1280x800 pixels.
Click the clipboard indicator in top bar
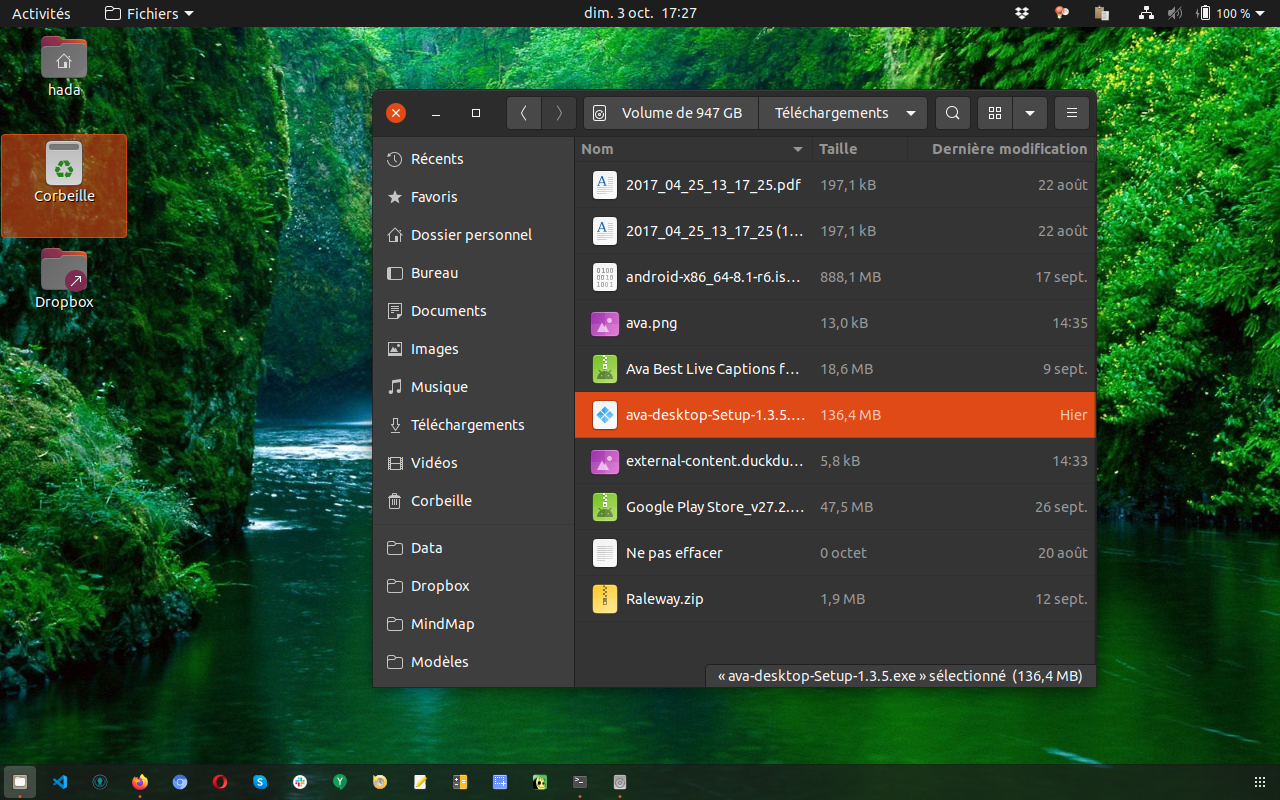(x=1102, y=13)
